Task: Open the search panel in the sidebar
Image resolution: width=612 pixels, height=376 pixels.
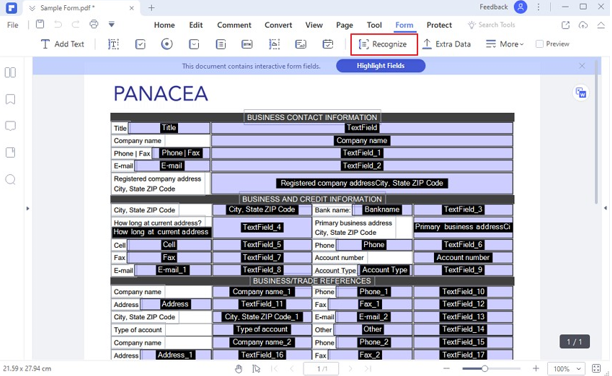Action: point(10,179)
